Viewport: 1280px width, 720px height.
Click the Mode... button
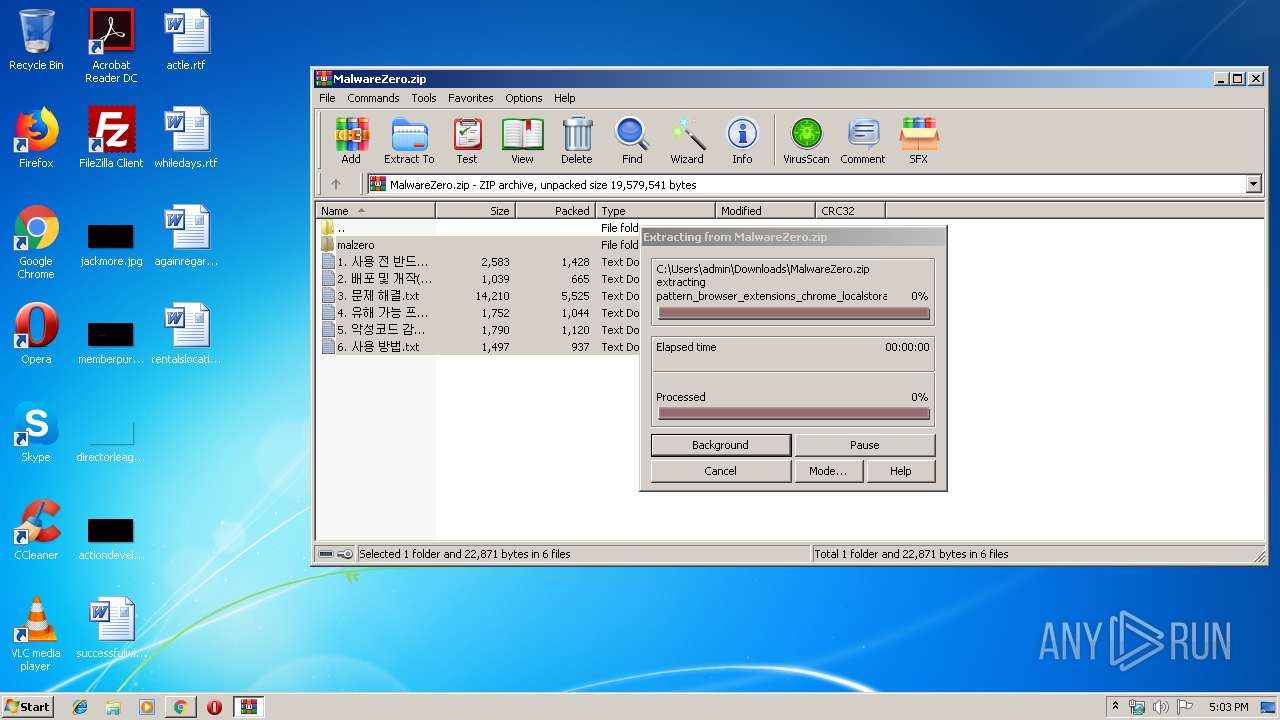click(828, 471)
